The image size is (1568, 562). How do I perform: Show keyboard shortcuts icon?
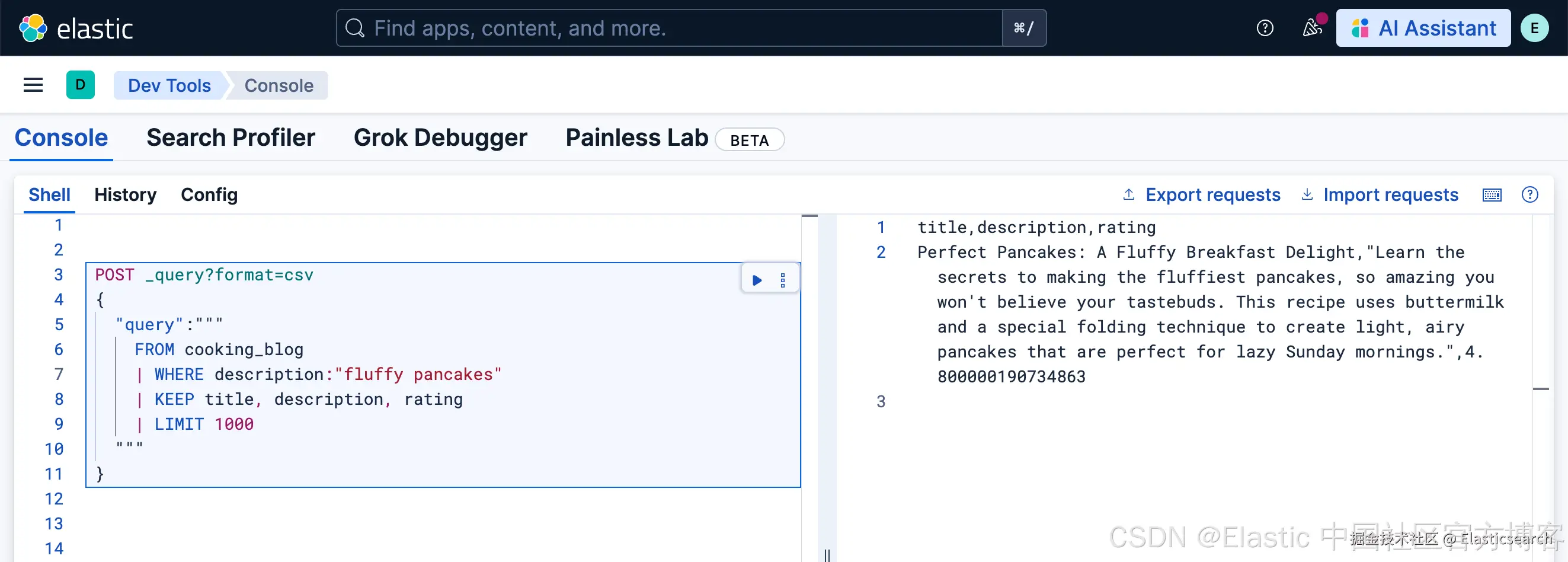pos(1492,195)
